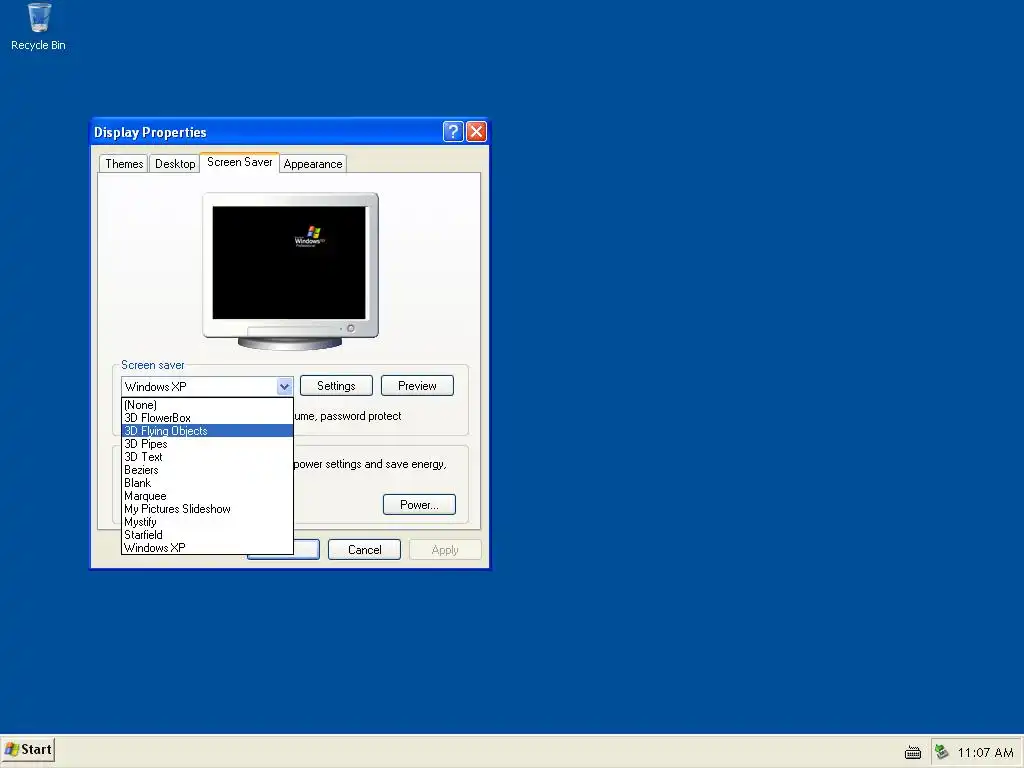
Task: Select the Screen Saver tab
Action: pyautogui.click(x=240, y=162)
